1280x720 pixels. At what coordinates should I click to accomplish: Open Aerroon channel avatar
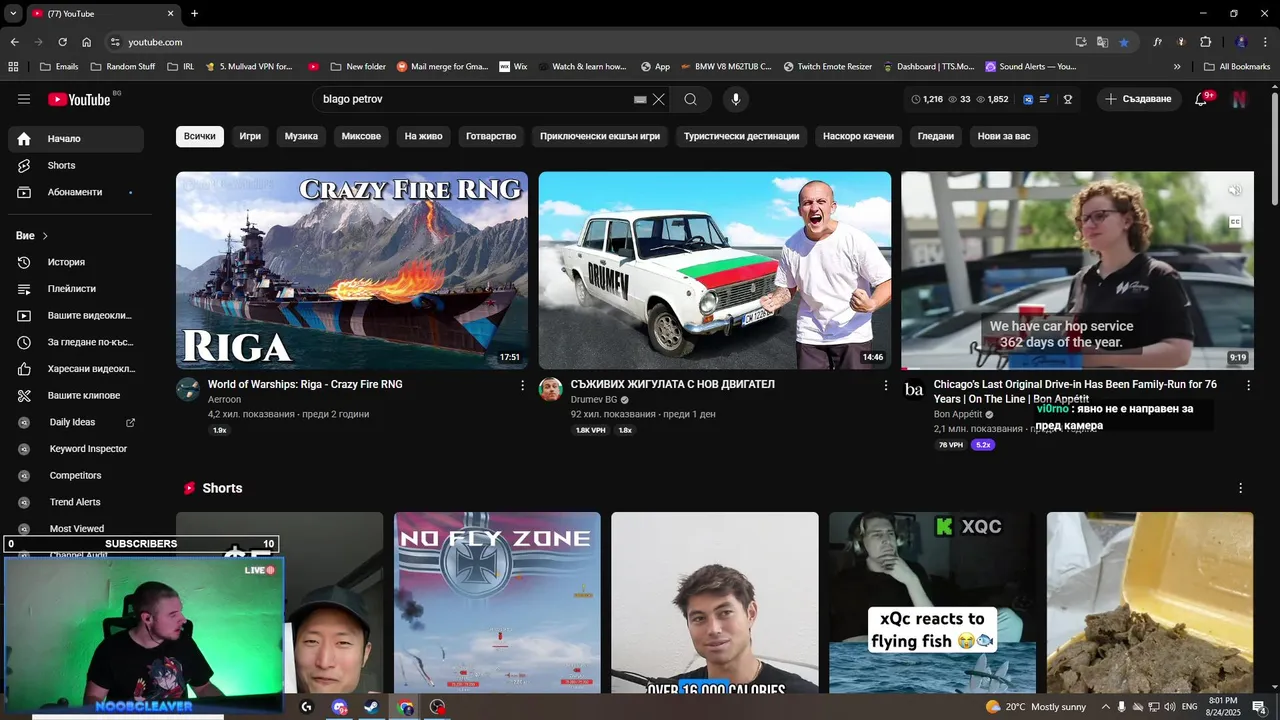[x=188, y=389]
